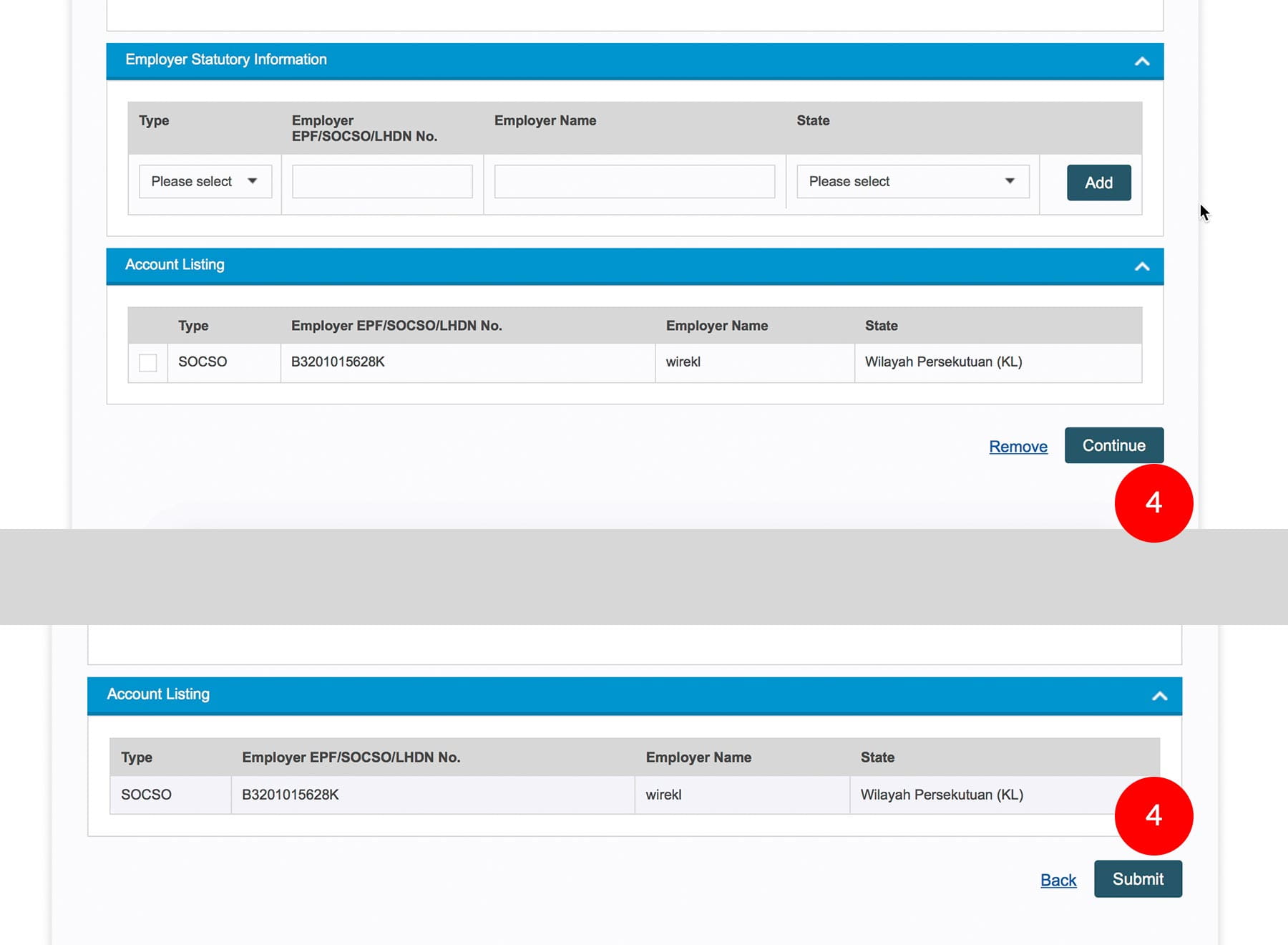
Task: Click the Employer Statutory Information header title
Action: coord(226,59)
